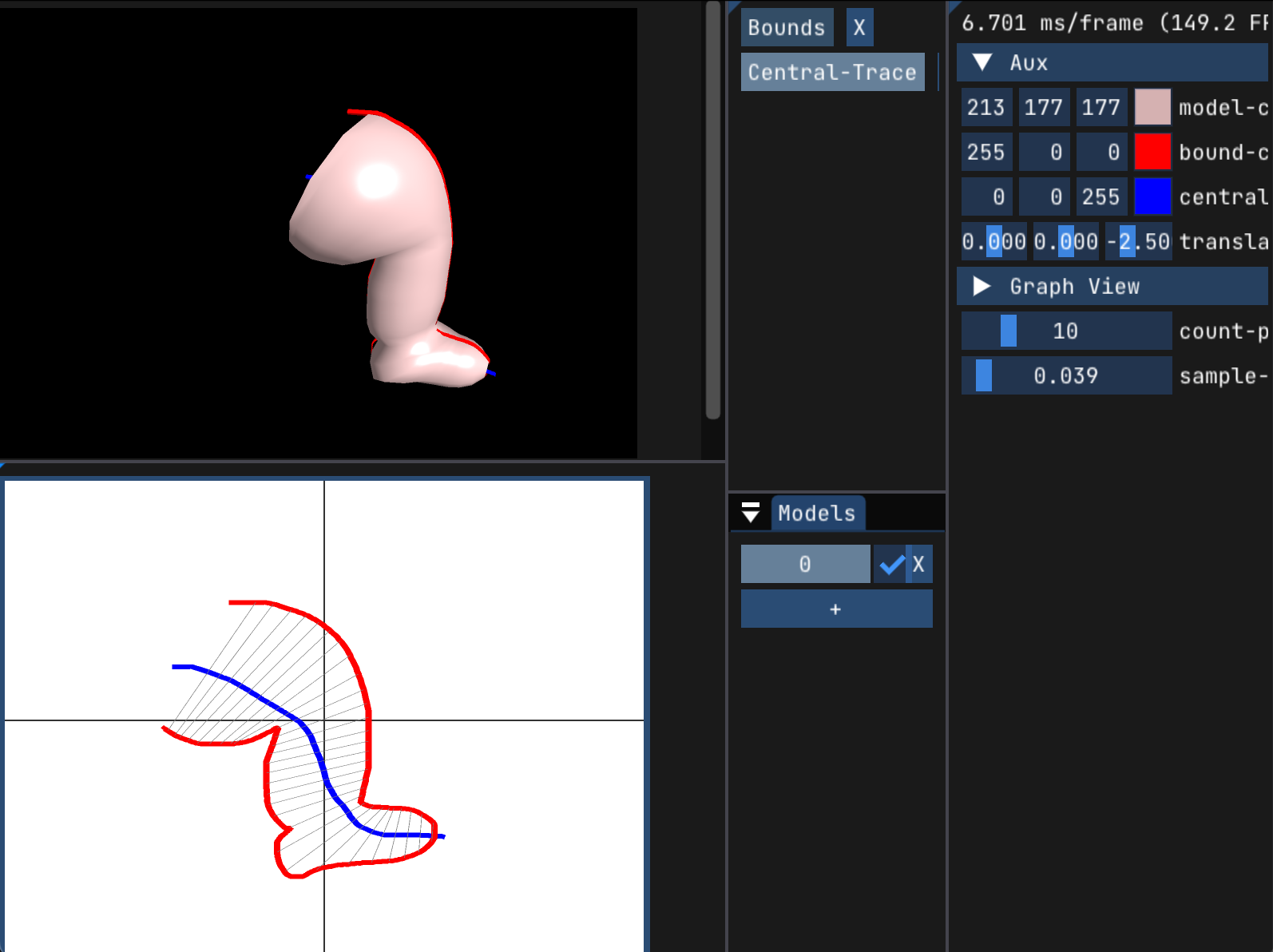The width and height of the screenshot is (1273, 952).
Task: Click the 3D viewport scrollbar
Action: tap(713, 209)
